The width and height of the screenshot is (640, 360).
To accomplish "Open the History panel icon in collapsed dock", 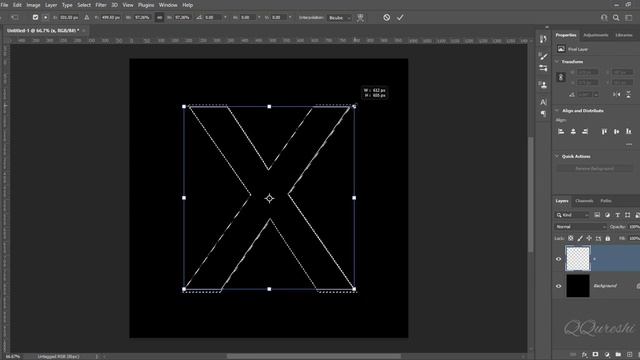I will pos(543,39).
